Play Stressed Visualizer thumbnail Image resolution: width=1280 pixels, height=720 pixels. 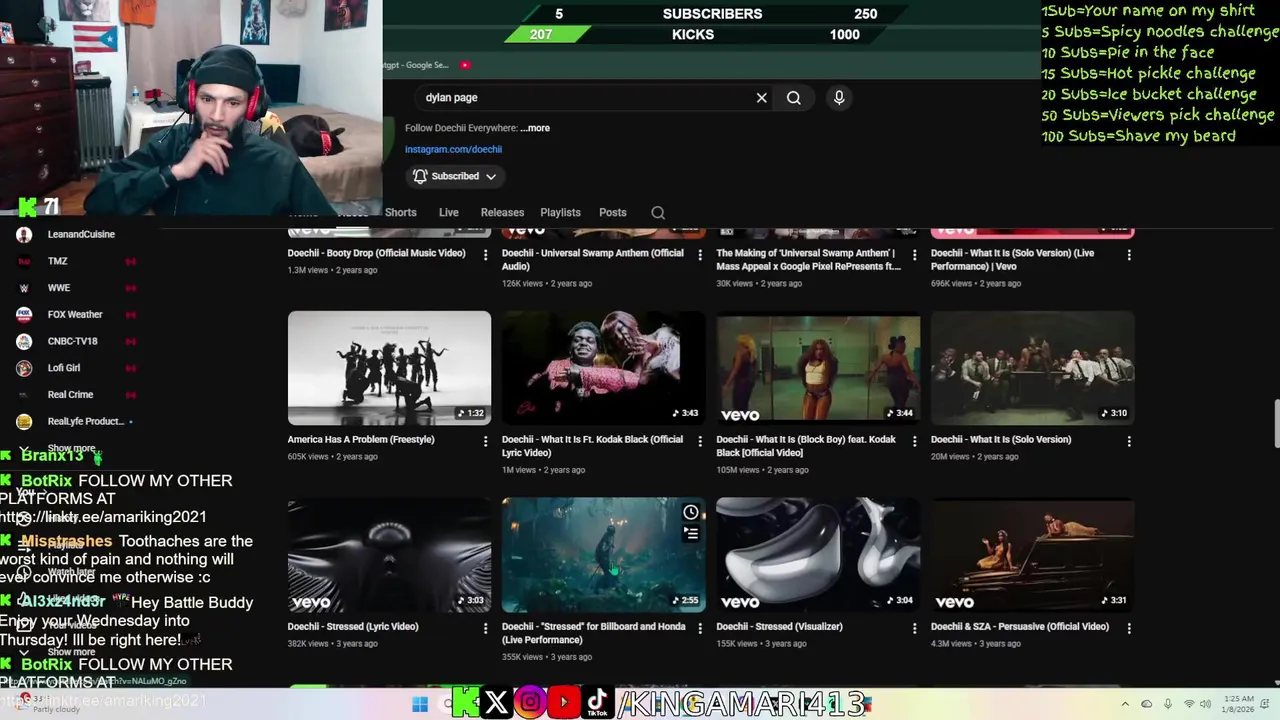coord(818,555)
